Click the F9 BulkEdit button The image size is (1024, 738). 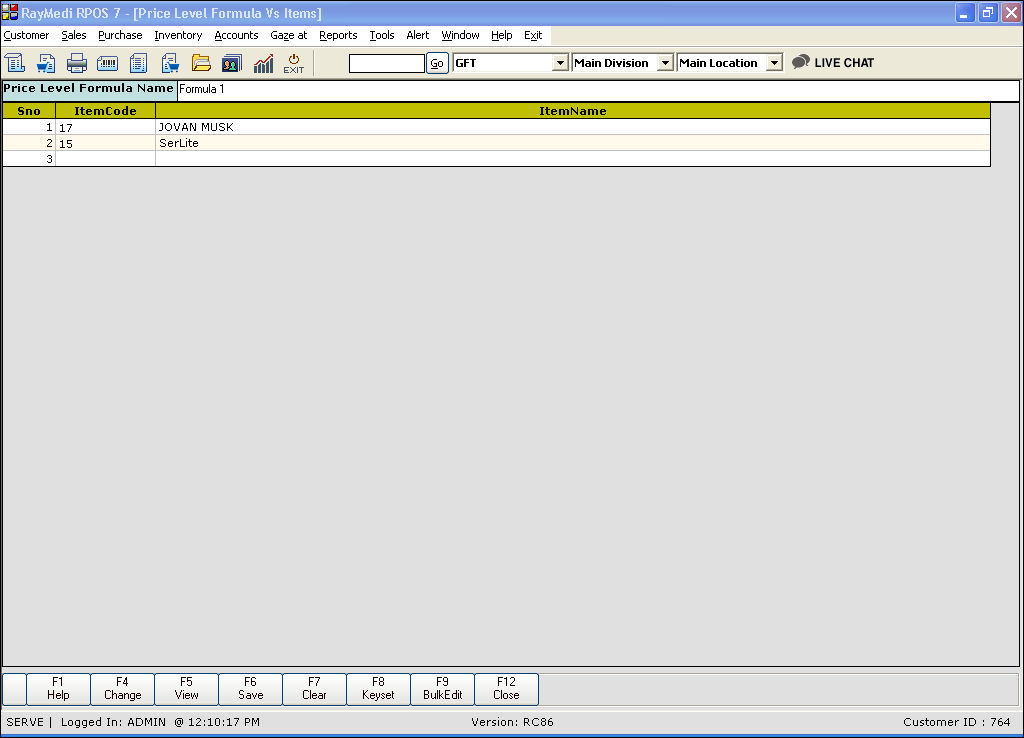pyautogui.click(x=442, y=689)
